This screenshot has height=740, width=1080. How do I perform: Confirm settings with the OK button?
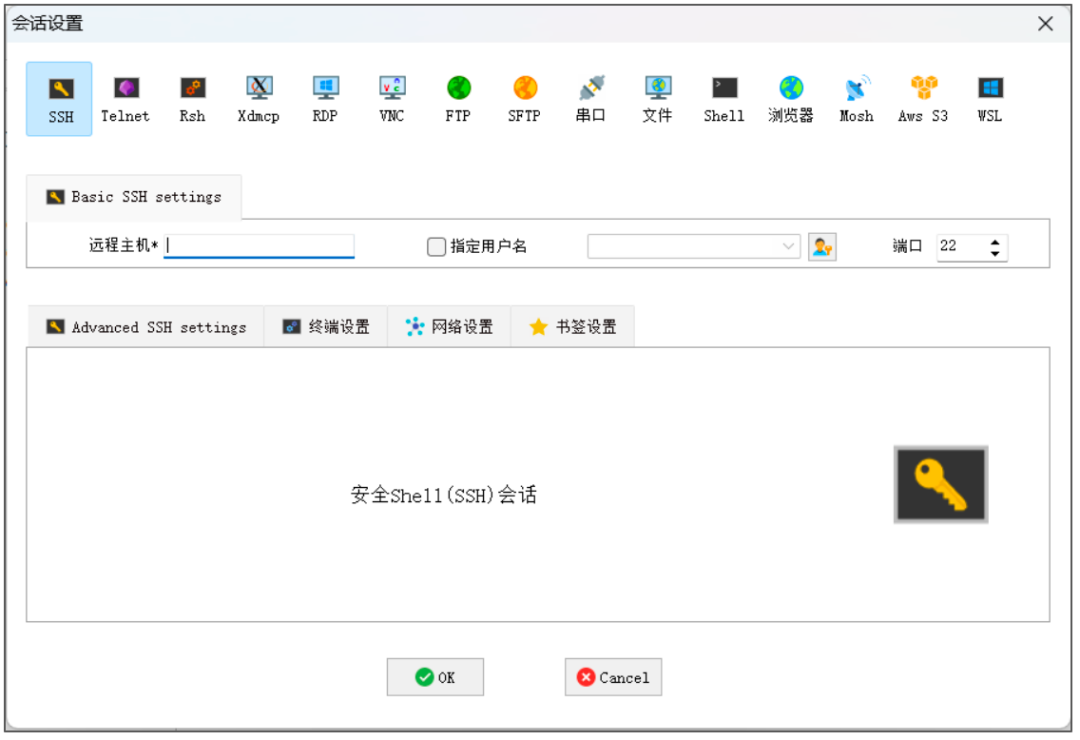434,677
